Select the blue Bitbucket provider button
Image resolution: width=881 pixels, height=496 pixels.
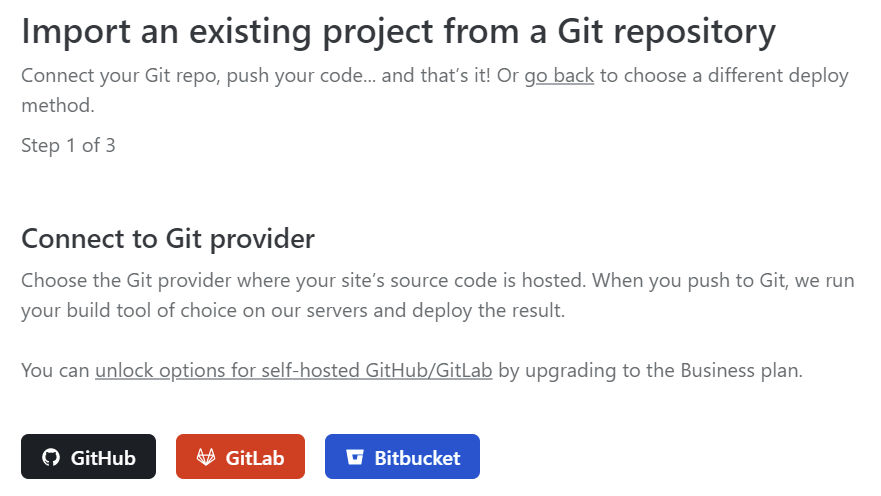(x=402, y=457)
